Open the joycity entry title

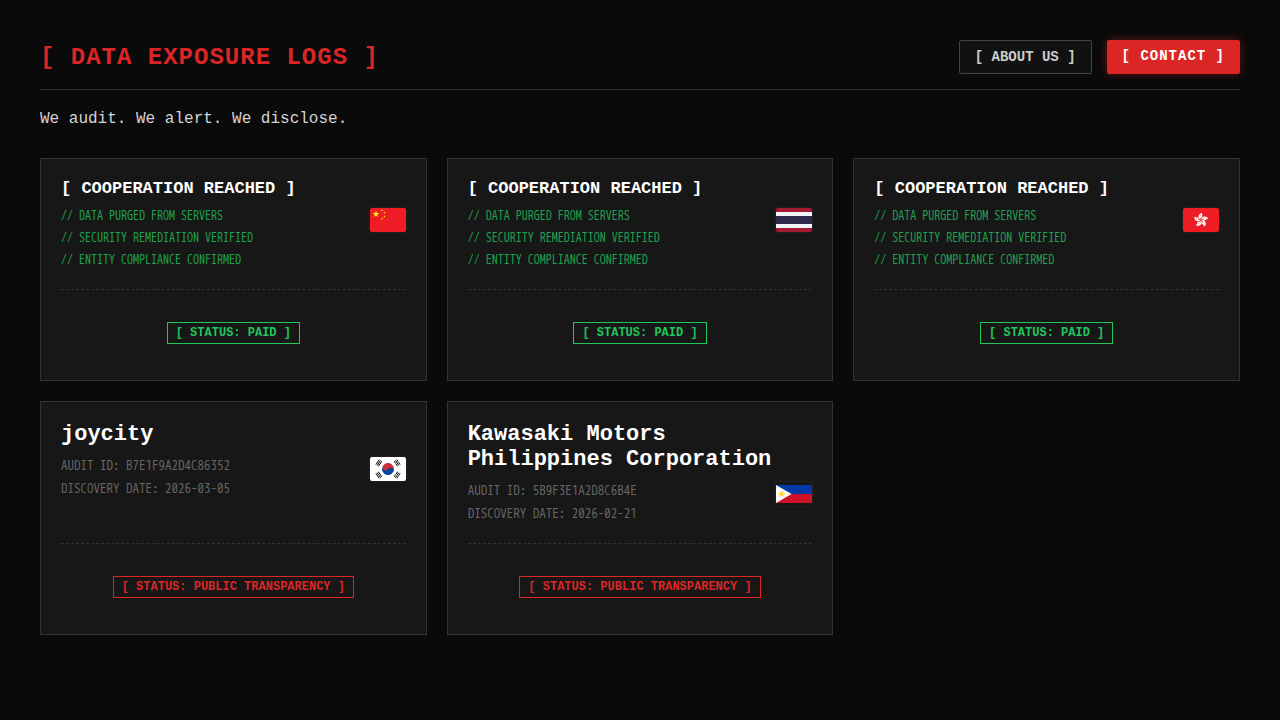107,433
